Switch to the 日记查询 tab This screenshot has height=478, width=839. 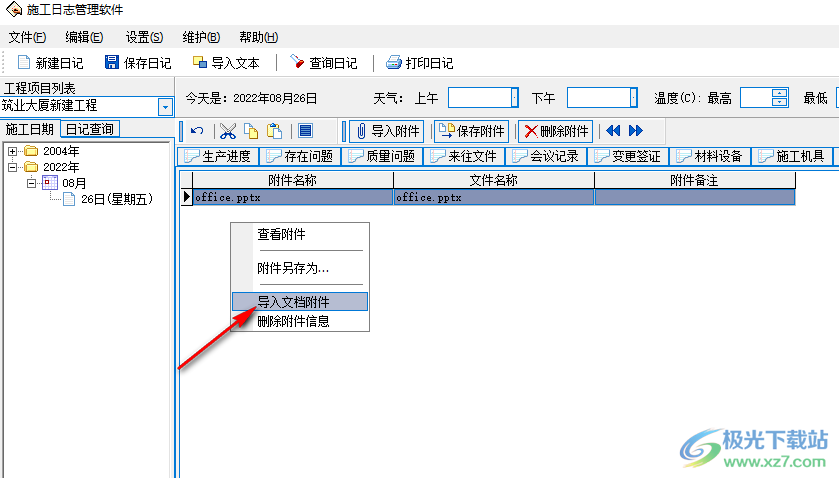pyautogui.click(x=89, y=129)
